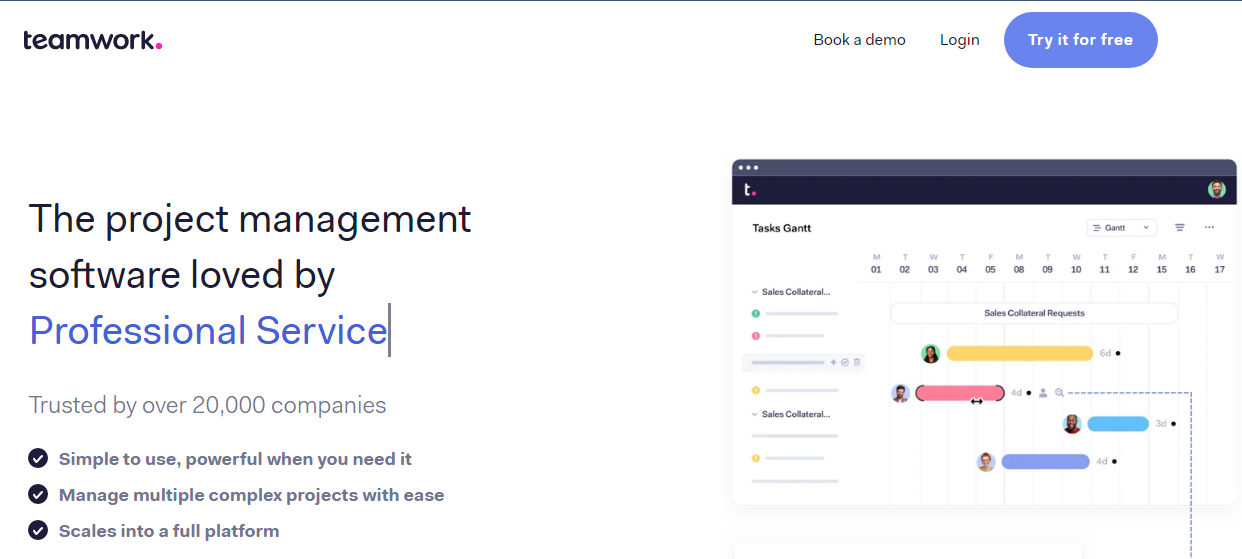Go to the Login page
1242x559 pixels.
[960, 40]
